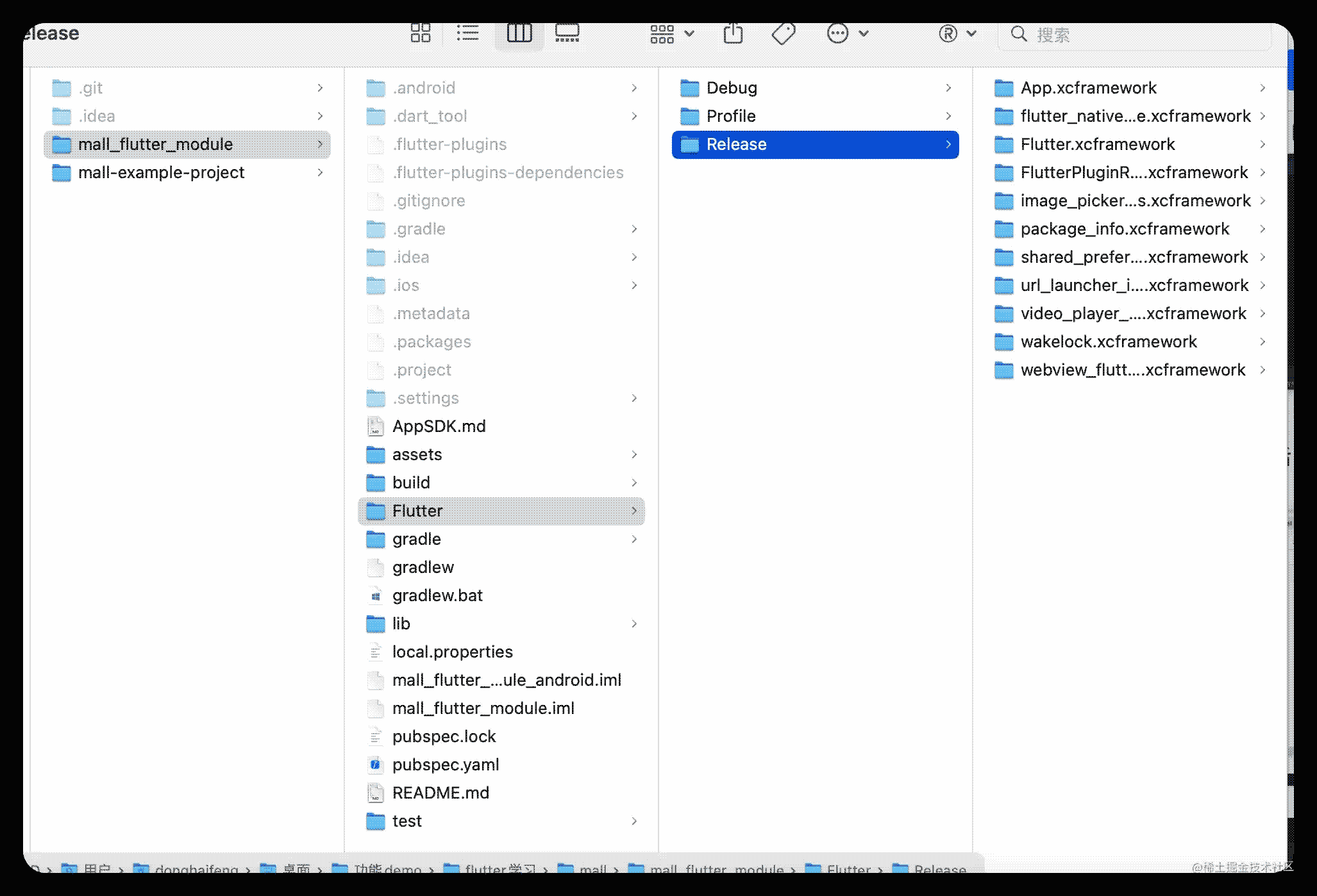Select the .gitignore file

point(501,201)
